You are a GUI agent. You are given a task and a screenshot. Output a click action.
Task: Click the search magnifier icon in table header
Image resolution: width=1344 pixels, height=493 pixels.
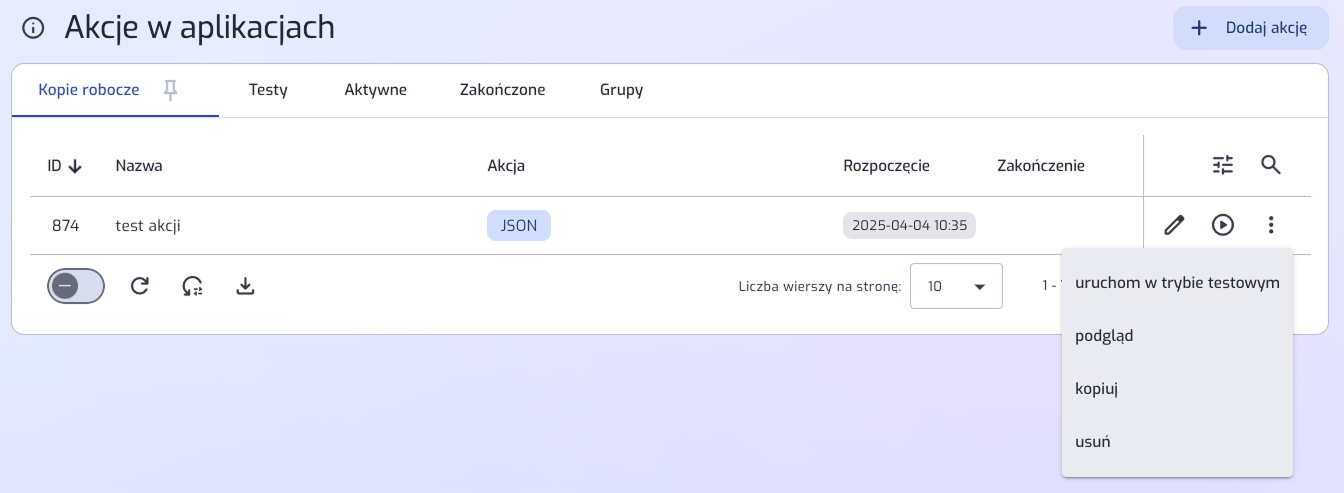pos(1271,166)
